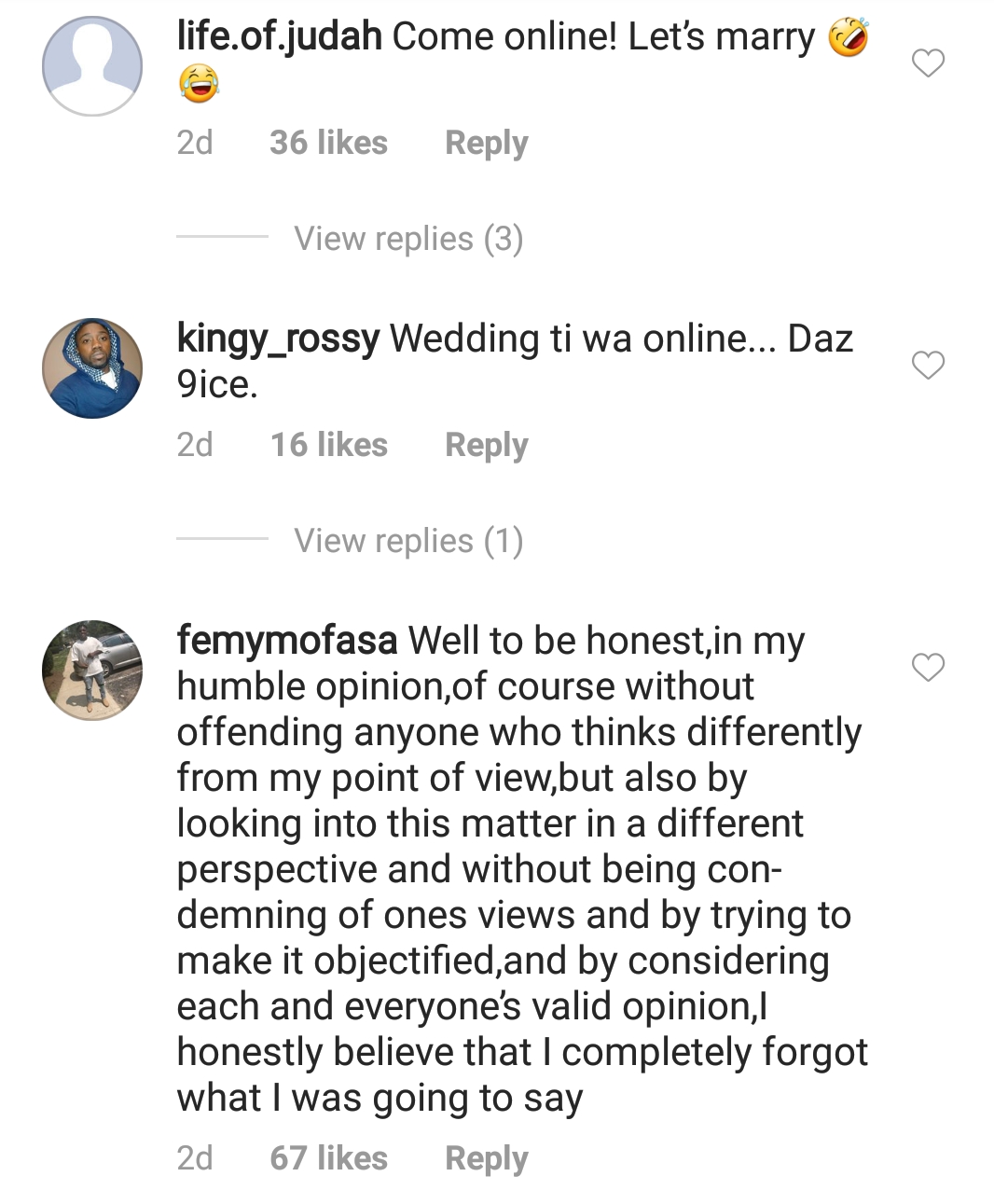
Task: Click the rolling-laughing emoji in first comment
Action: pos(848,37)
